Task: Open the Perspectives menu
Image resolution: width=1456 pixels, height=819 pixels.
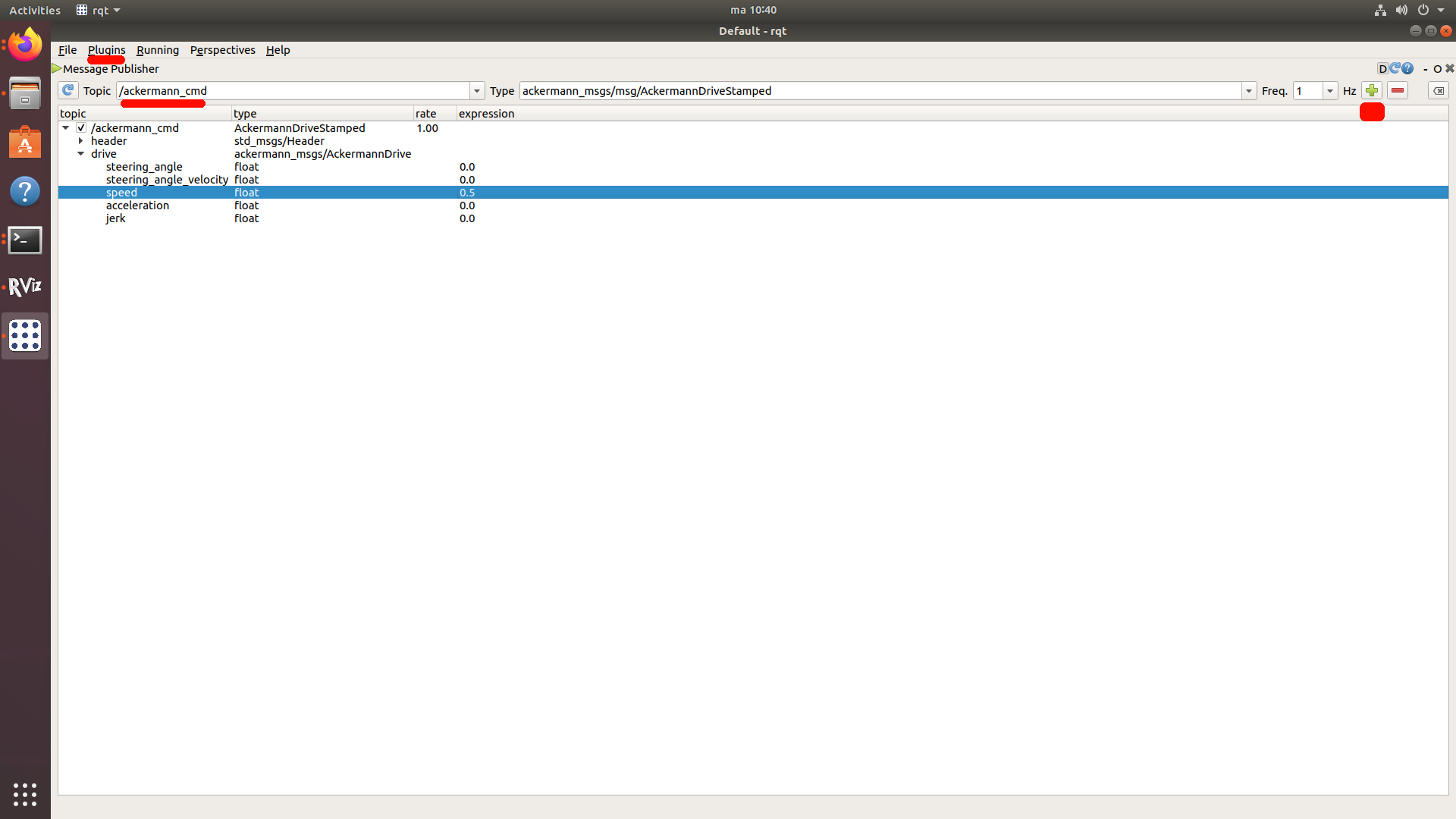Action: 222,50
